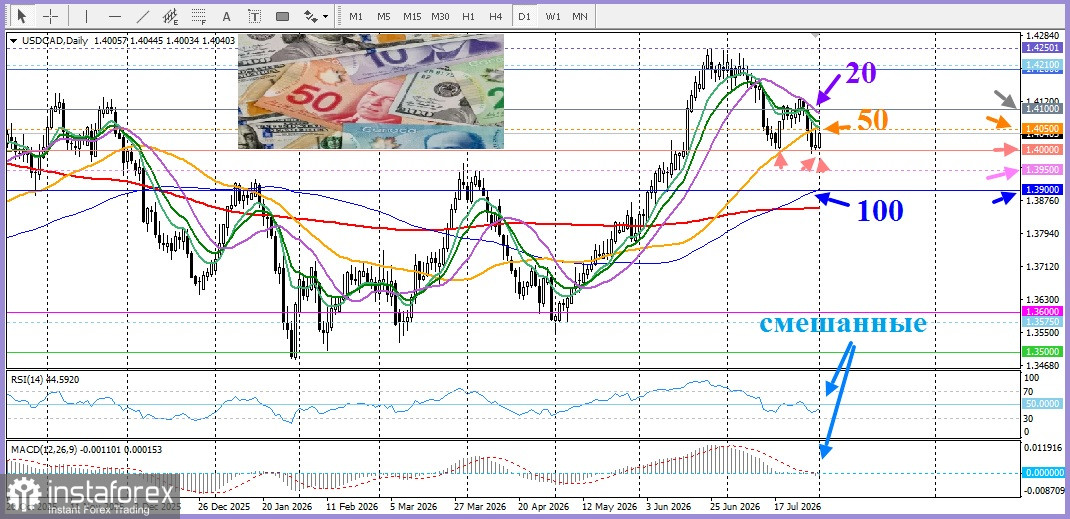Switch to W1 weekly timeframe

(553, 16)
